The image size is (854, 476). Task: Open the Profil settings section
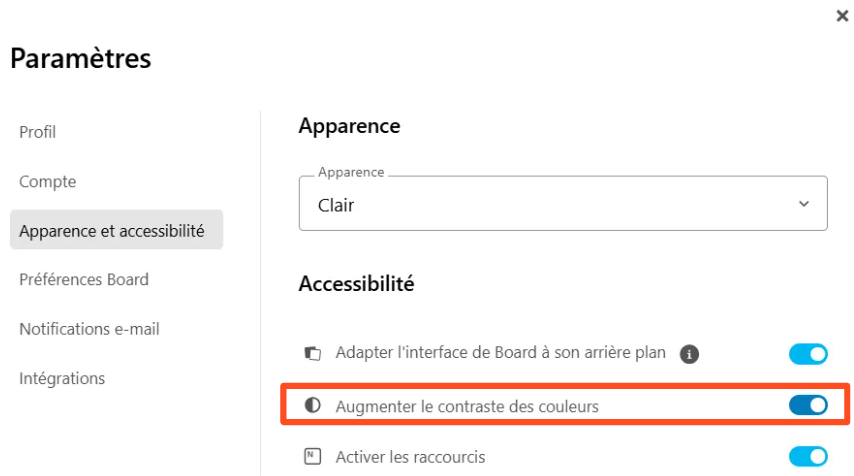point(38,132)
